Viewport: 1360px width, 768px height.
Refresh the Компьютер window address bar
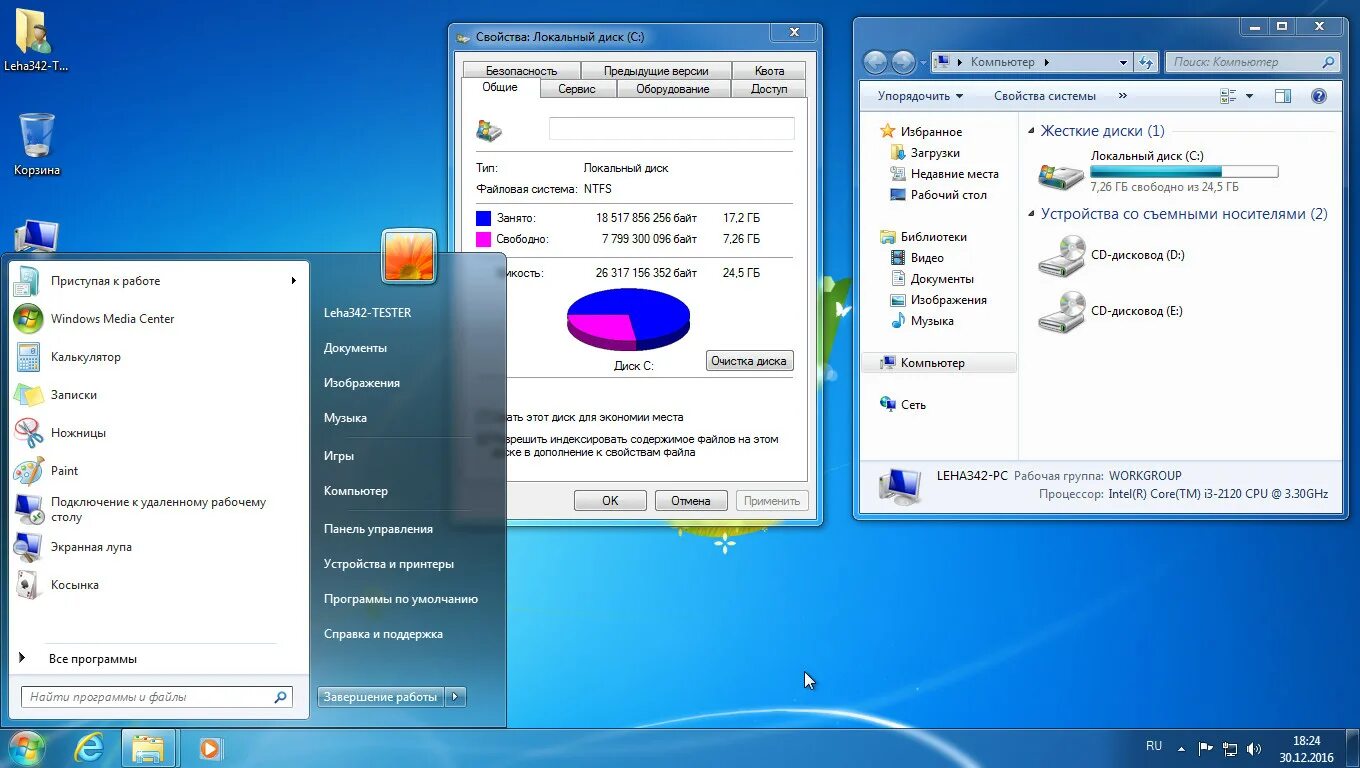point(1147,62)
